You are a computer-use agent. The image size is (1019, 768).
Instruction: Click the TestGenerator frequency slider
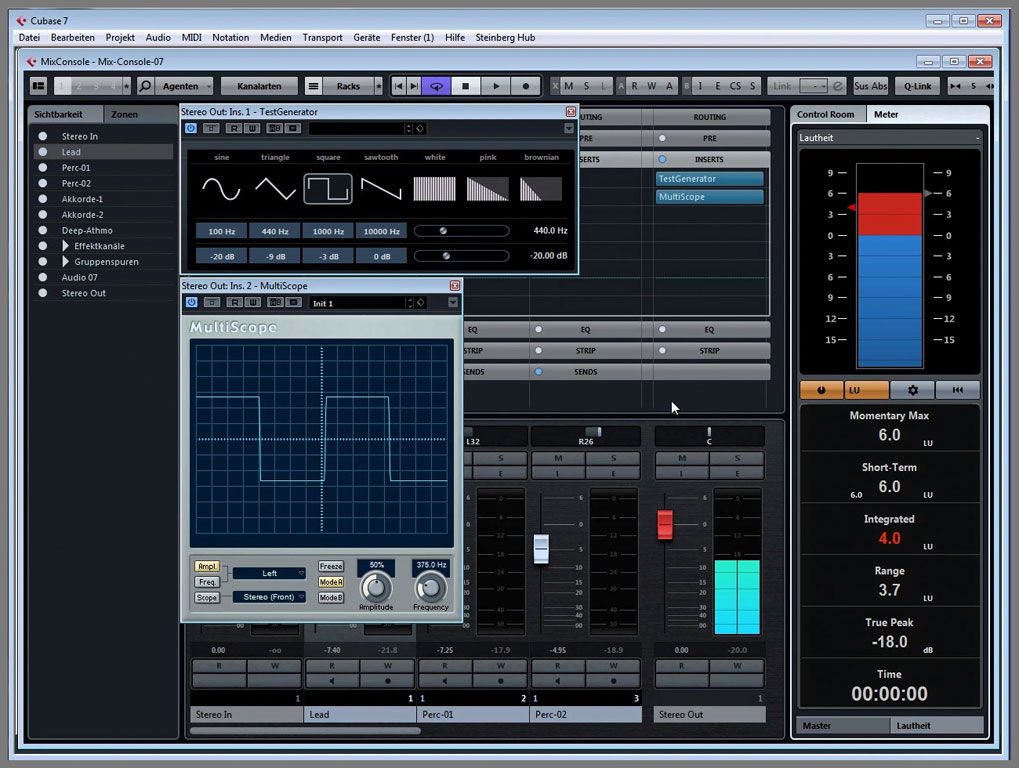(x=461, y=231)
